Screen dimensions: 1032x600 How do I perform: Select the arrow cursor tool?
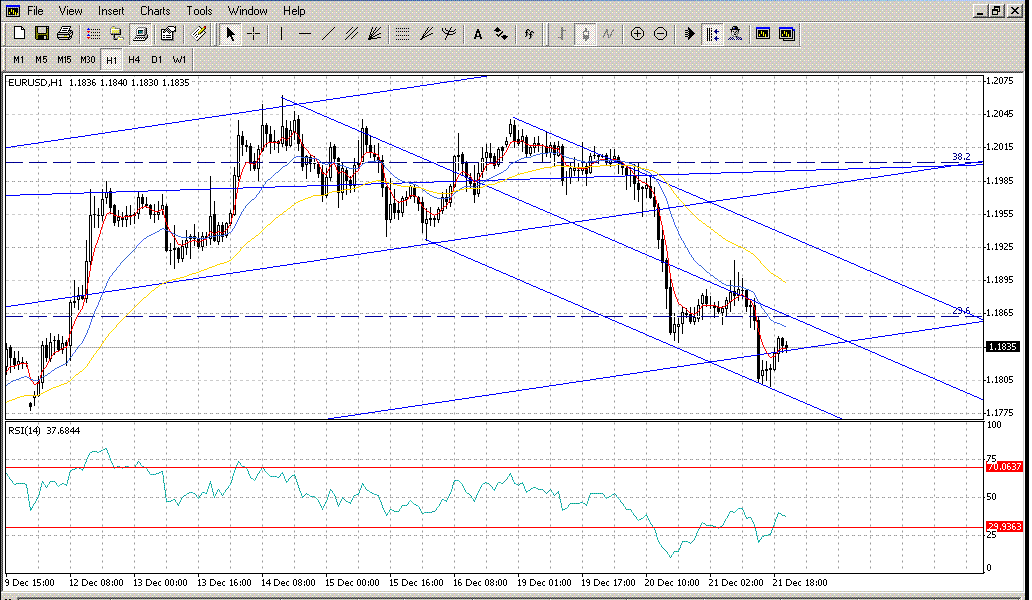point(230,34)
